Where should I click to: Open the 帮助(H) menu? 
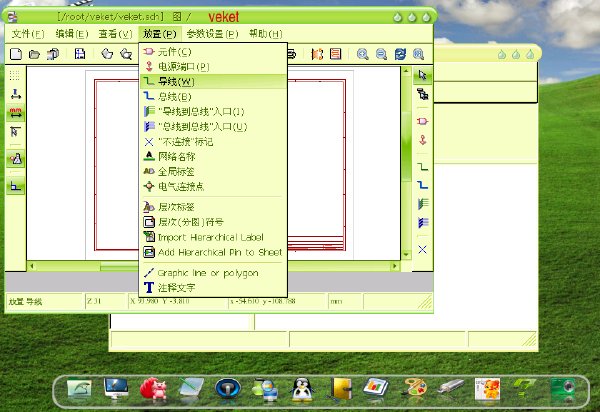click(x=266, y=34)
